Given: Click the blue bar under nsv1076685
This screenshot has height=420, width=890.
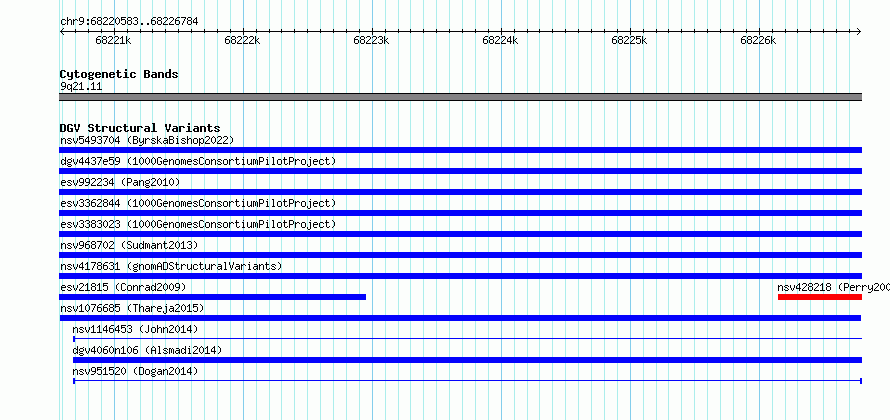Looking at the screenshot, I should pos(460,318).
